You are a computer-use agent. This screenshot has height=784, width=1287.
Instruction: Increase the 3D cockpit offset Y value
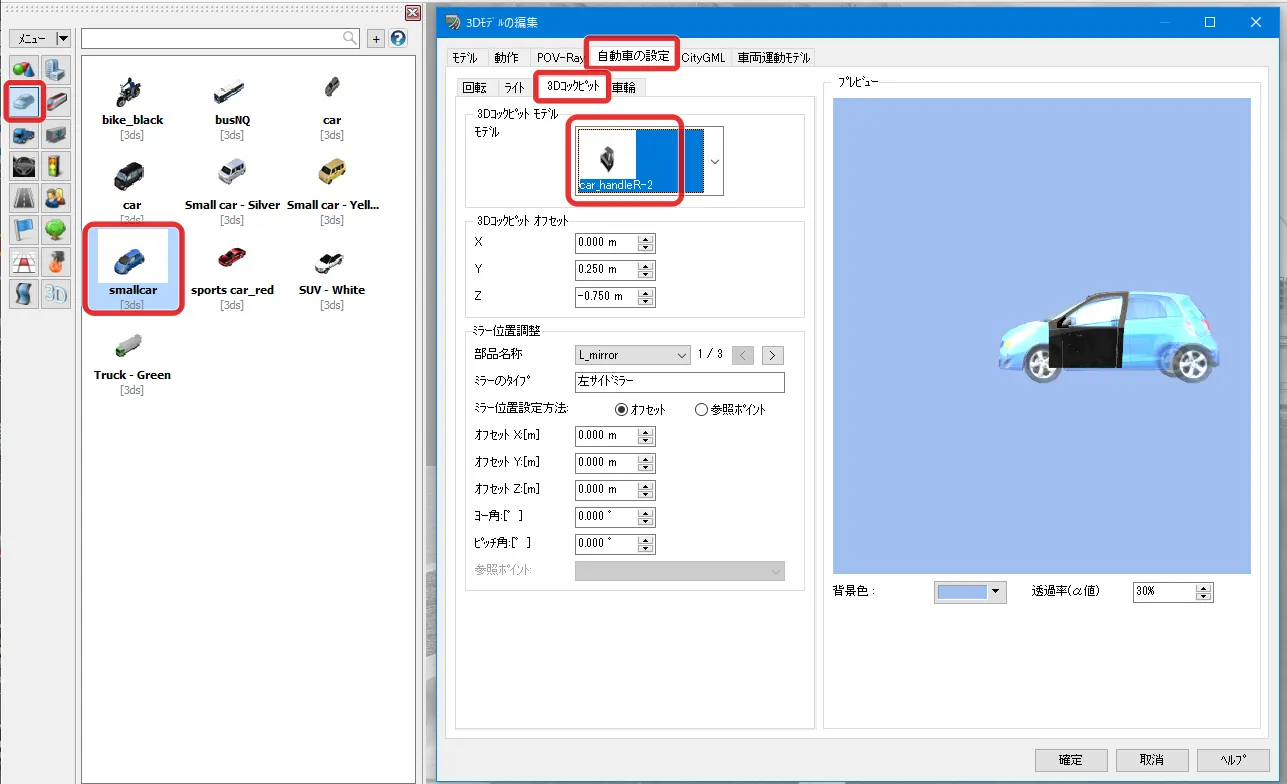click(645, 265)
